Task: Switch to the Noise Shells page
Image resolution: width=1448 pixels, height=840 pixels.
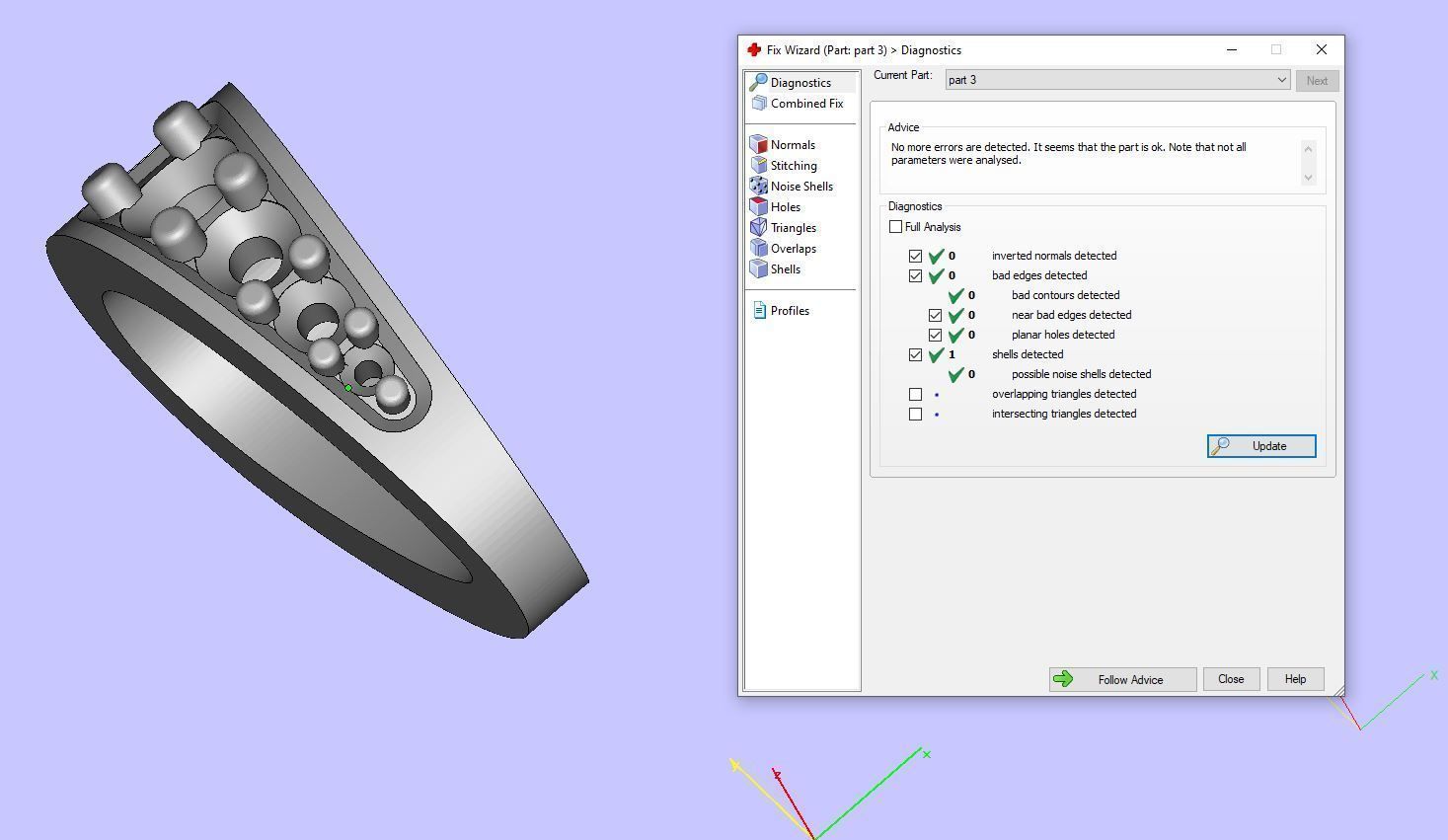Action: pos(801,187)
